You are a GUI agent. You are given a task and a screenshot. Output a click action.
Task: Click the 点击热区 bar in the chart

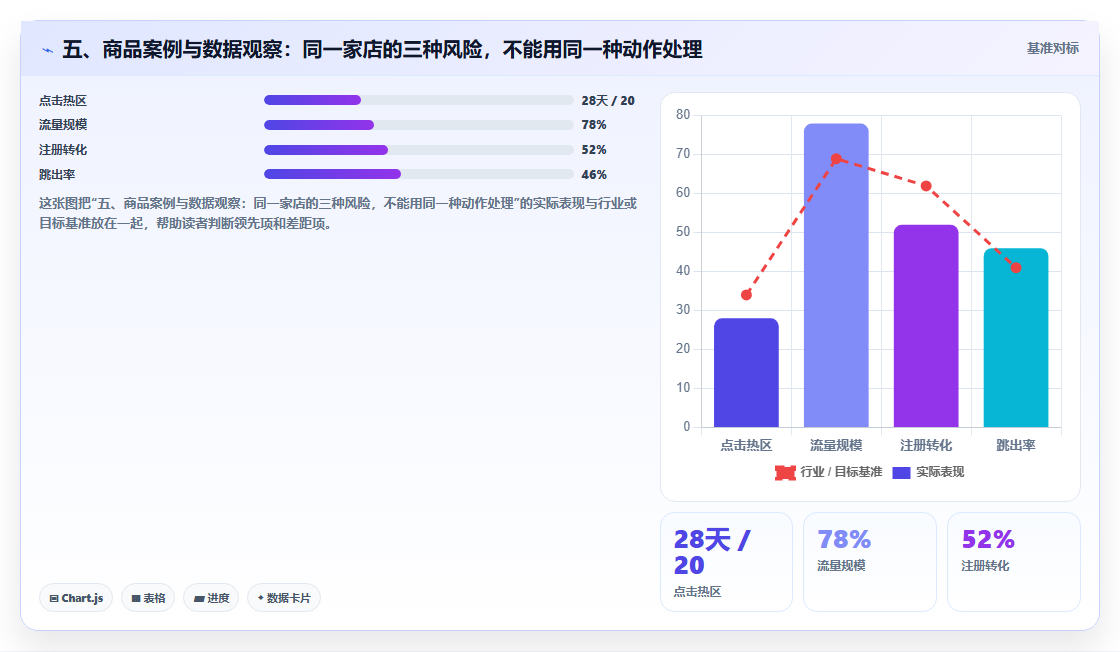746,373
